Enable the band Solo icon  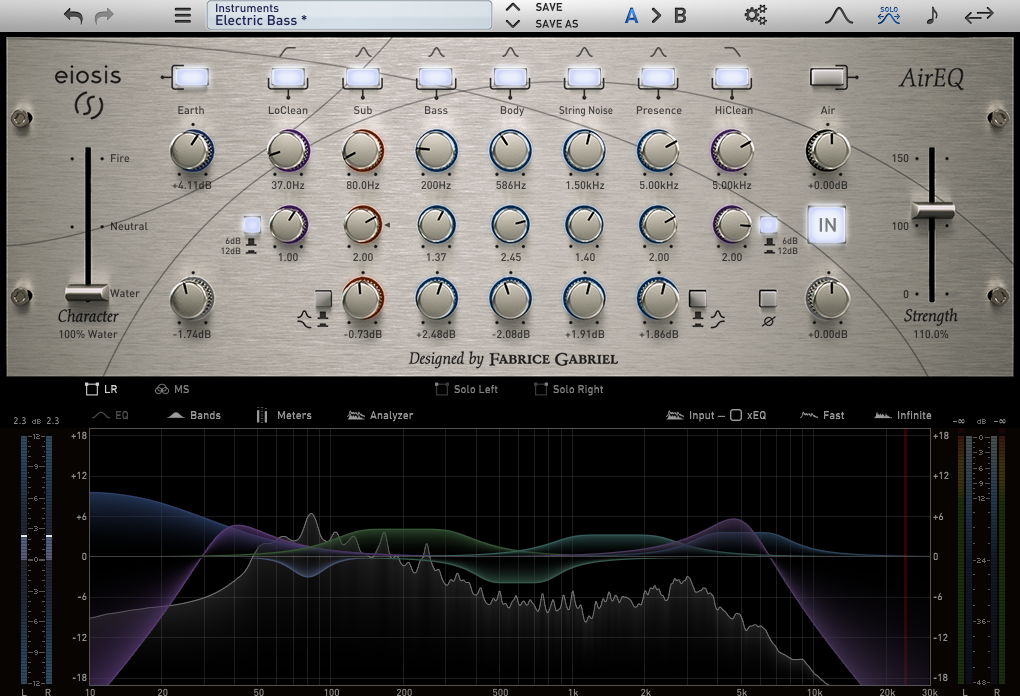tap(887, 15)
